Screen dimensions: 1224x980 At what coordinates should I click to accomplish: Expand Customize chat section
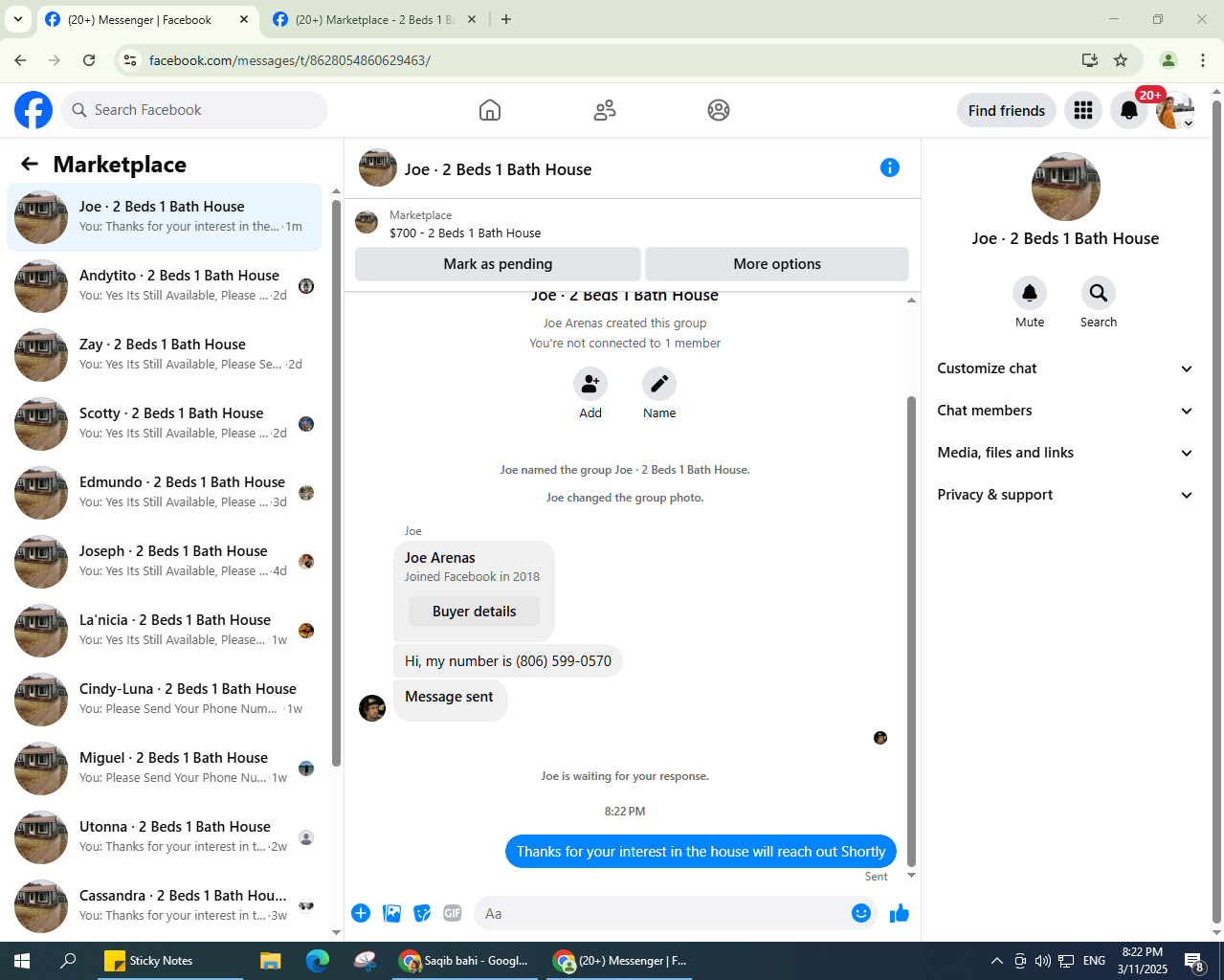pyautogui.click(x=1065, y=368)
